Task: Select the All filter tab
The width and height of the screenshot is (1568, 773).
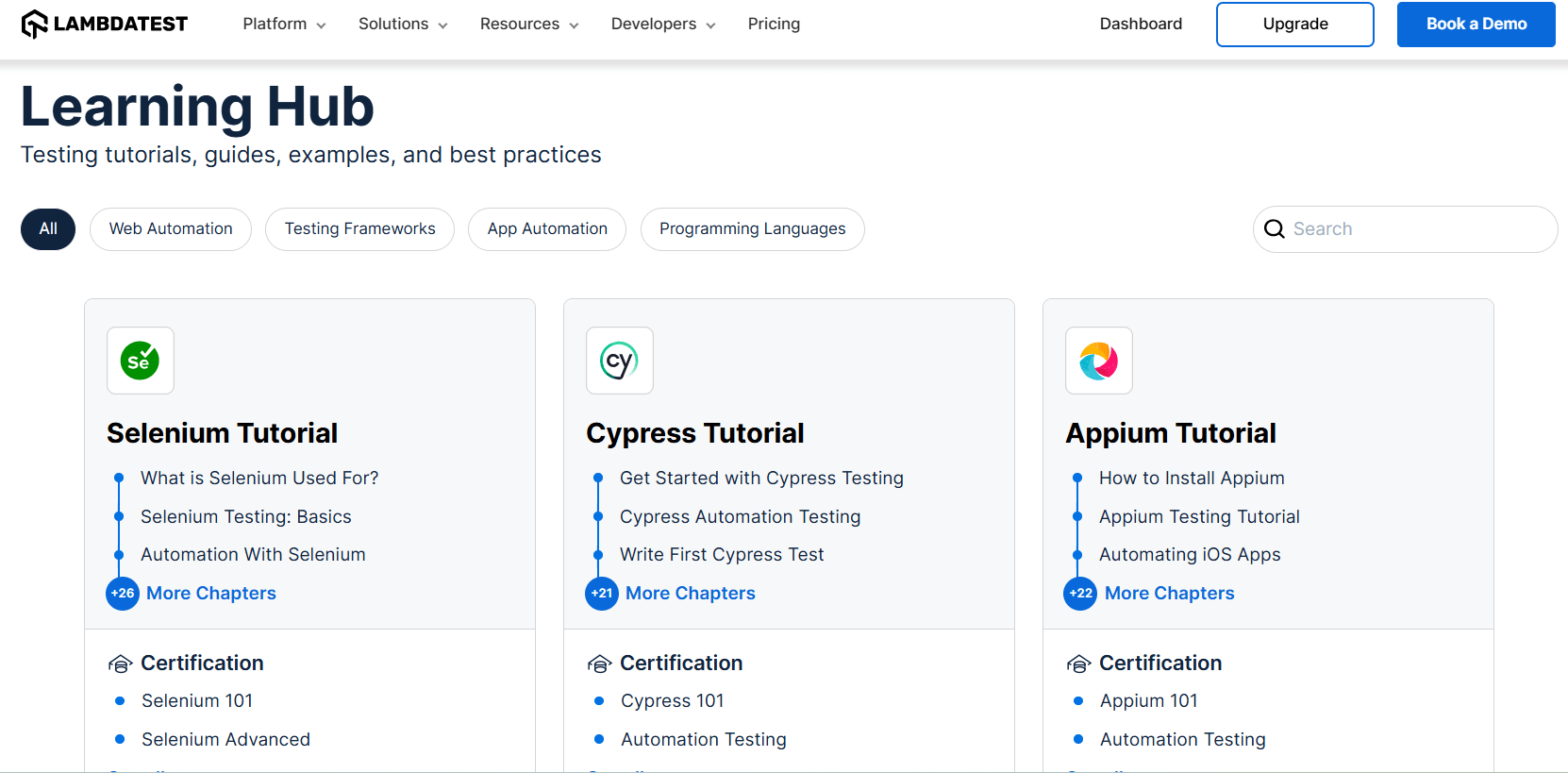Action: click(x=48, y=229)
